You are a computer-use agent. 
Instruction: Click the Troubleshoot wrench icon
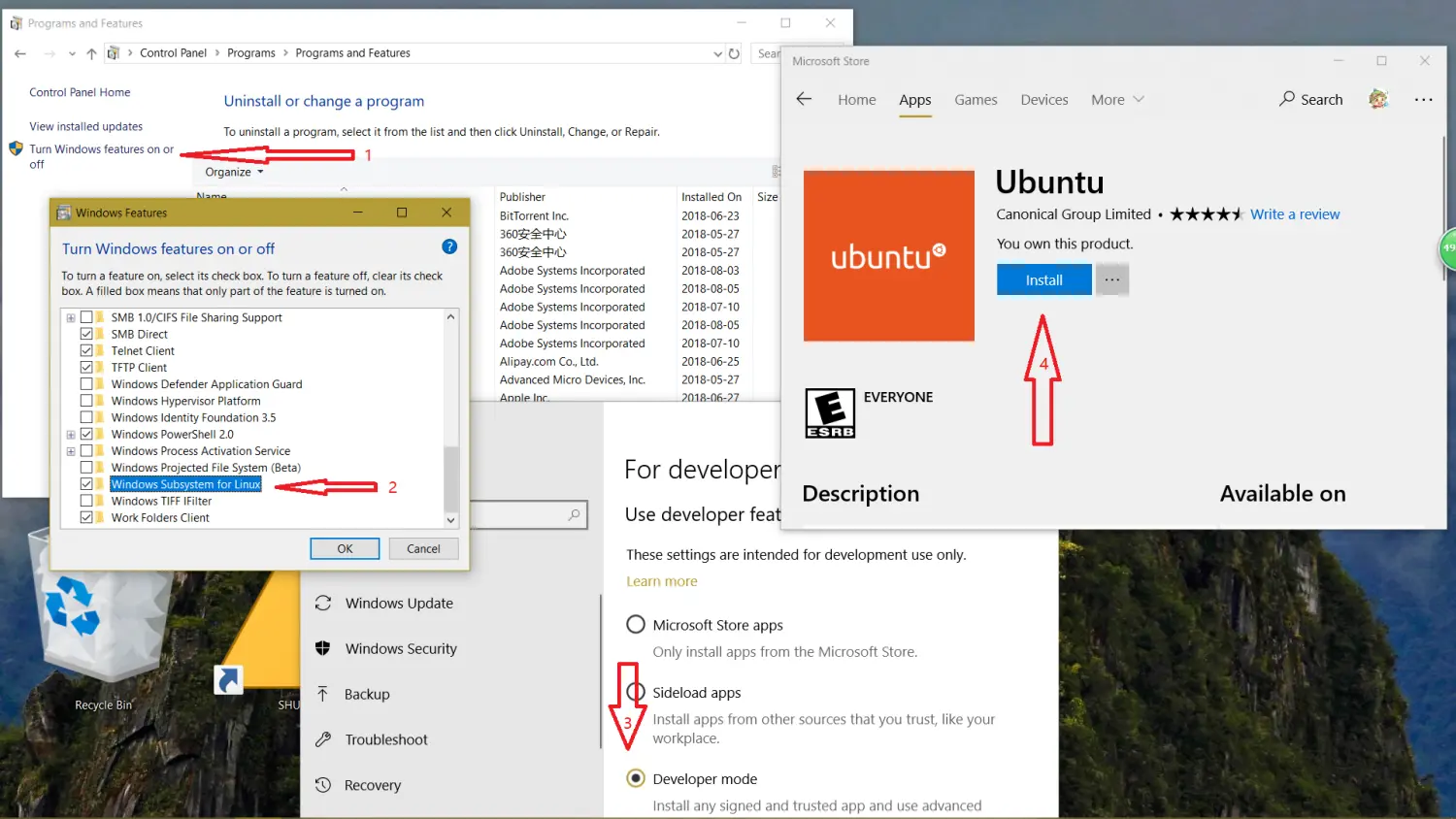[323, 739]
